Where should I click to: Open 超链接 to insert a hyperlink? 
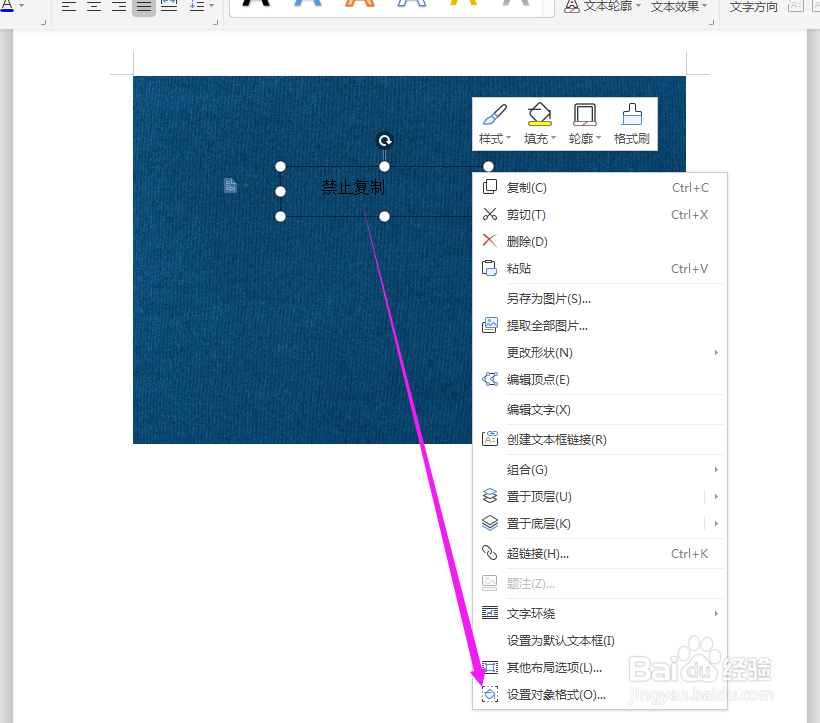tap(535, 553)
